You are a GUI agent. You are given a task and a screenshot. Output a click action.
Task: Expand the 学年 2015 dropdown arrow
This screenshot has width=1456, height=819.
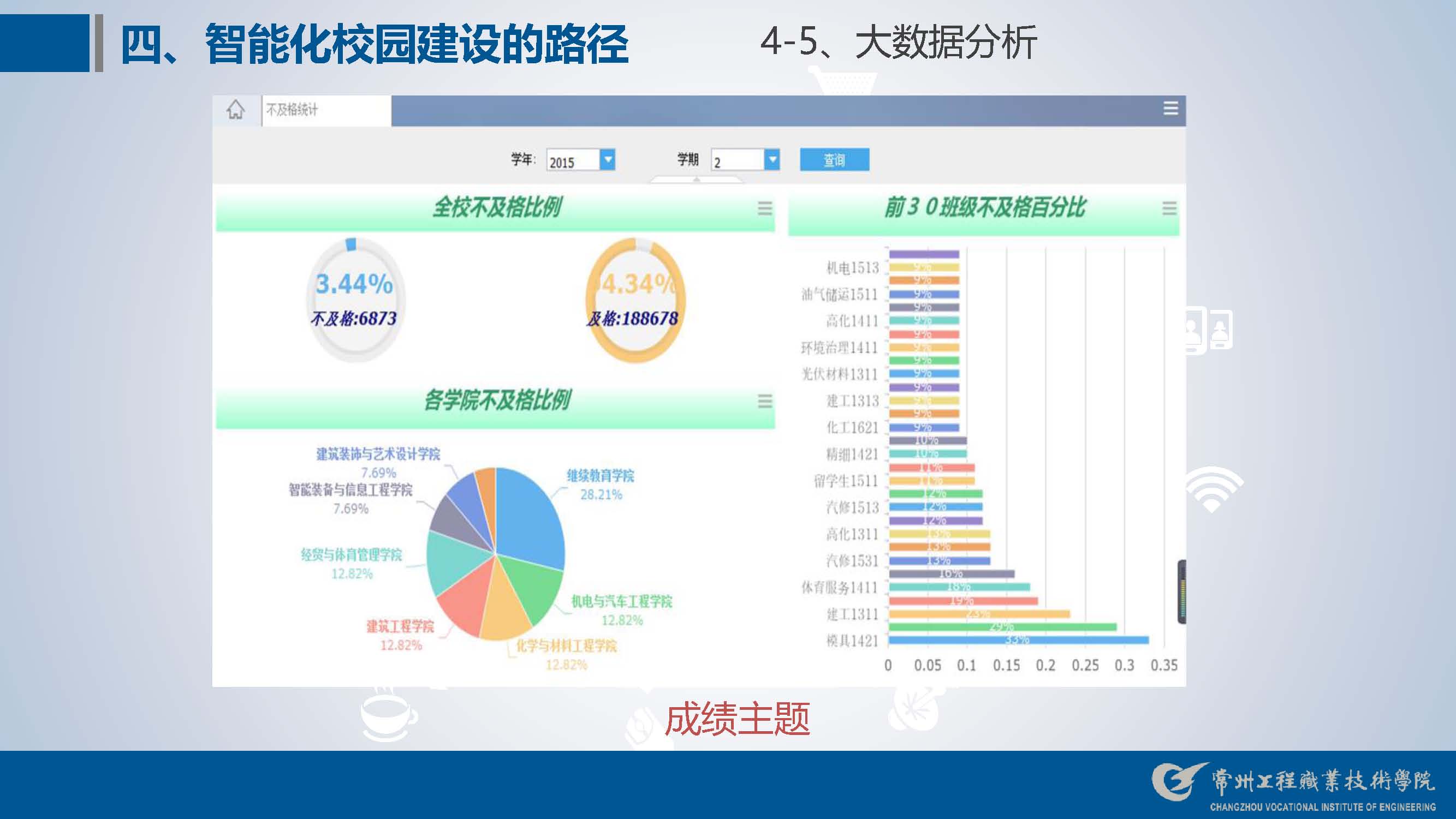click(608, 160)
